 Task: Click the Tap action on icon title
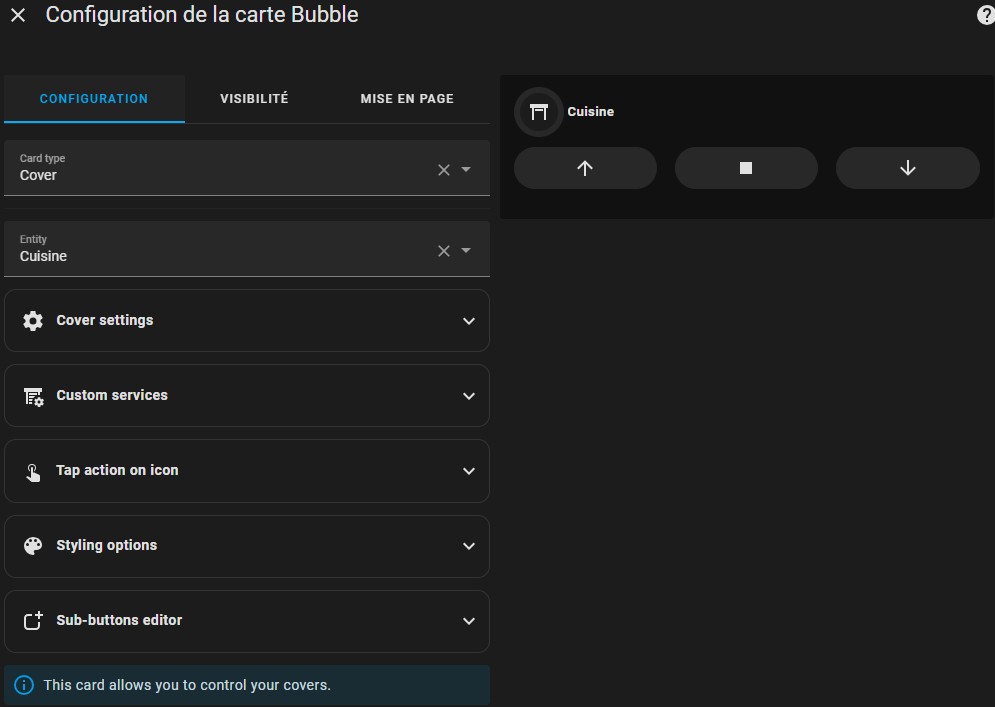(117, 470)
